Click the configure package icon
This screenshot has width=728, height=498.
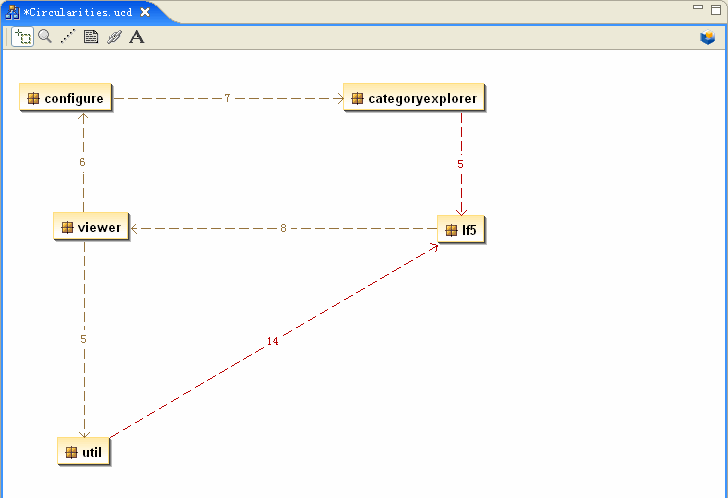click(x=33, y=98)
